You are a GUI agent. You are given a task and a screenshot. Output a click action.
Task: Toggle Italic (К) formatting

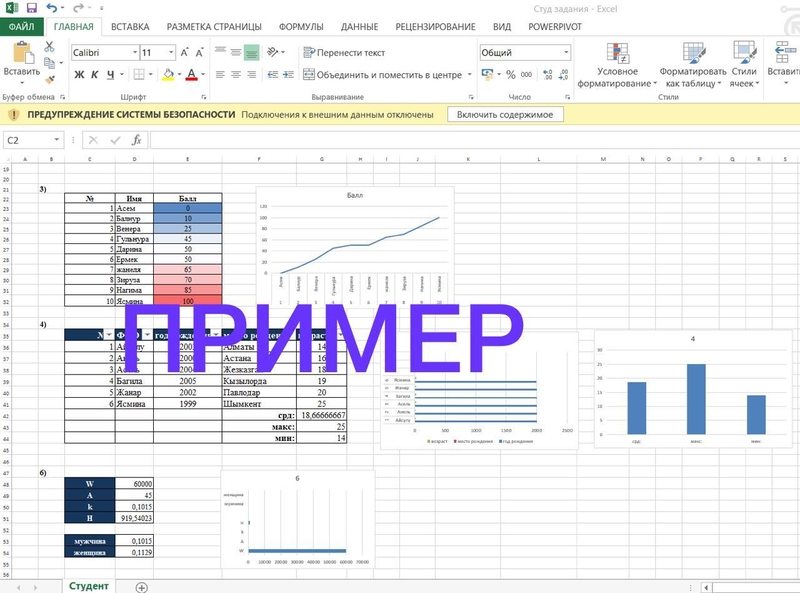(95, 75)
